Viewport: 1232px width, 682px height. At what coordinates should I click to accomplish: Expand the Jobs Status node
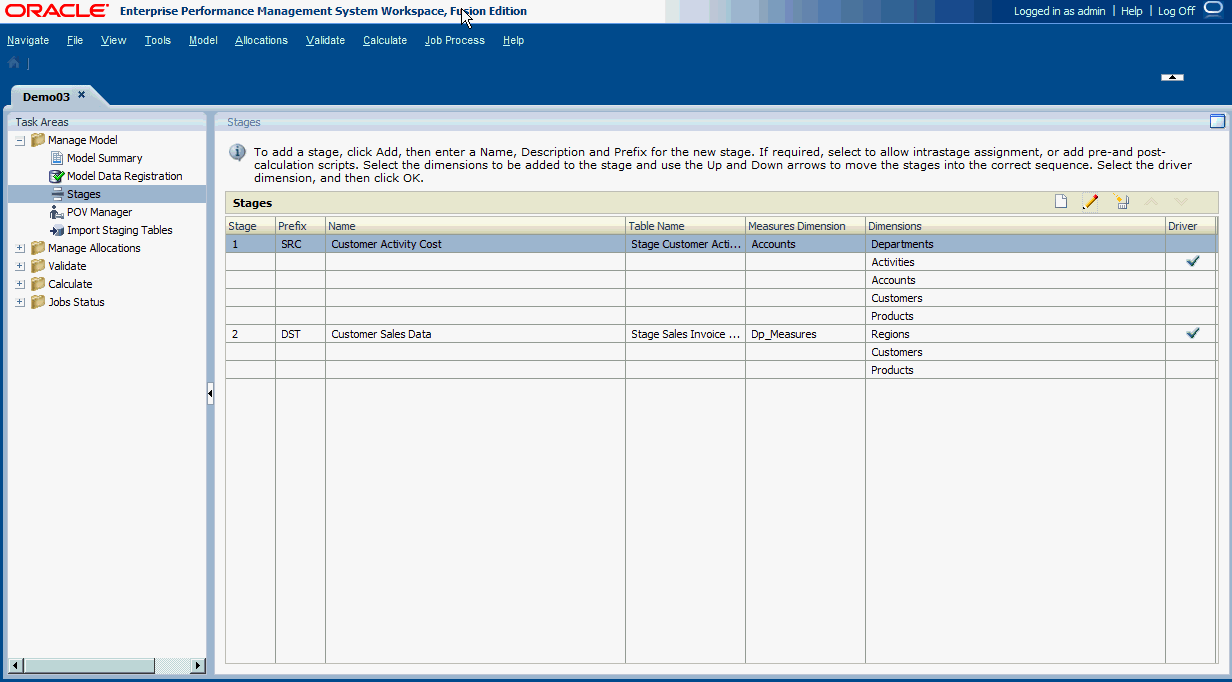tap(20, 302)
